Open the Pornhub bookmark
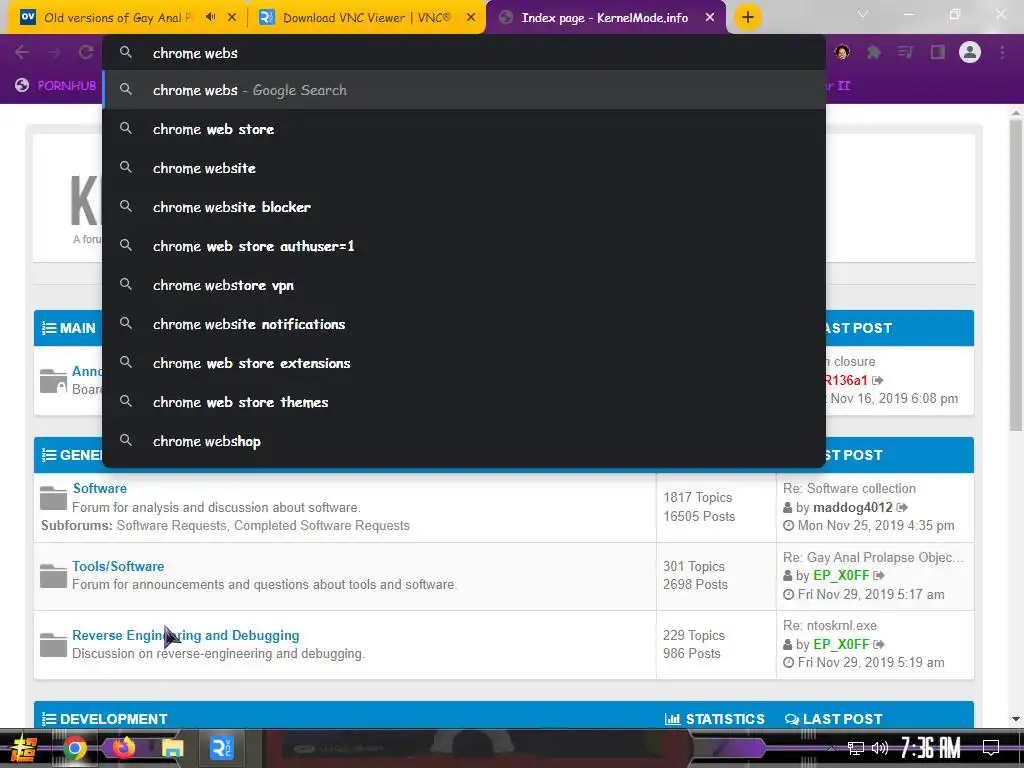Image resolution: width=1024 pixels, height=768 pixels. (x=56, y=86)
